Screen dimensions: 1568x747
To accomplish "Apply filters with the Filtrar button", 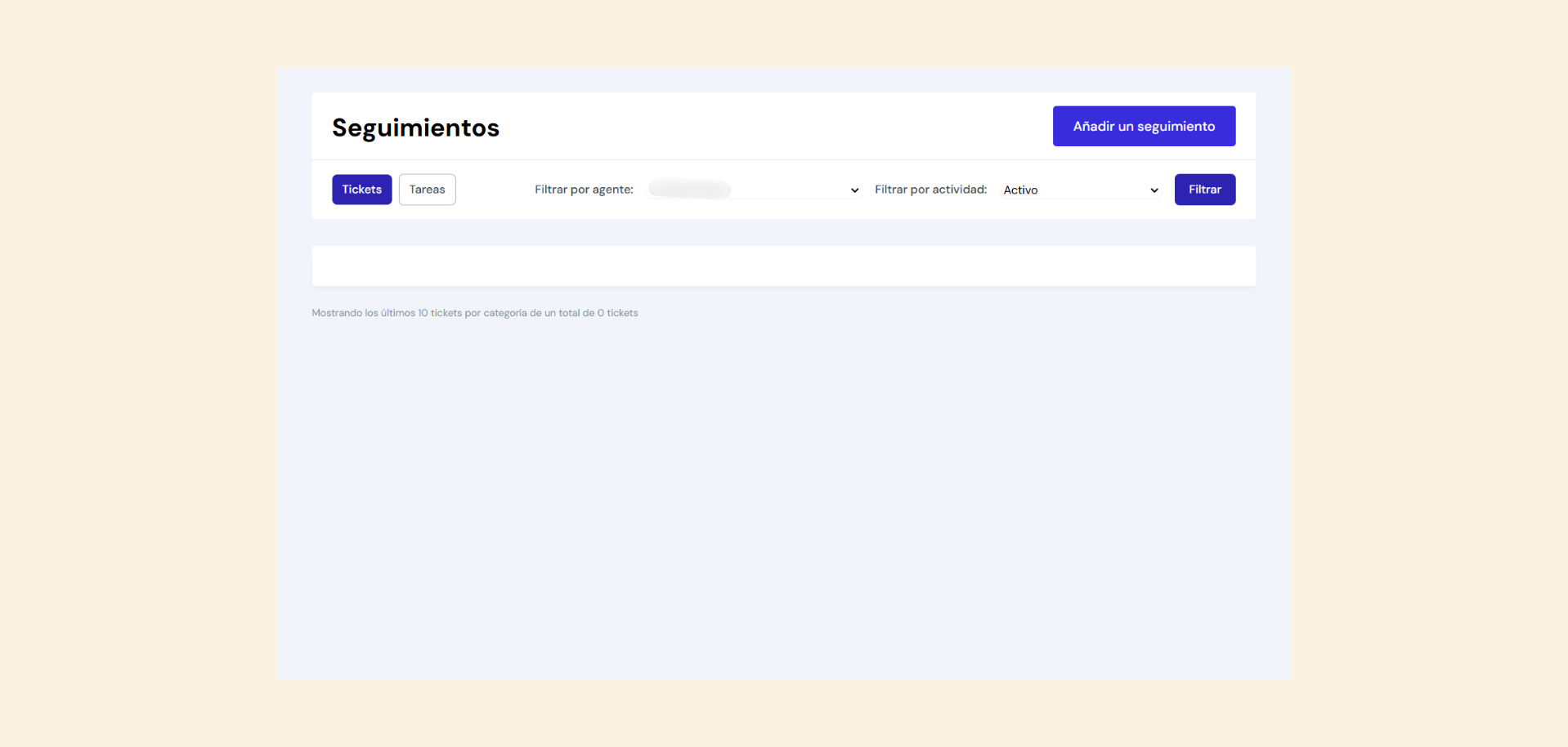I will coord(1204,190).
